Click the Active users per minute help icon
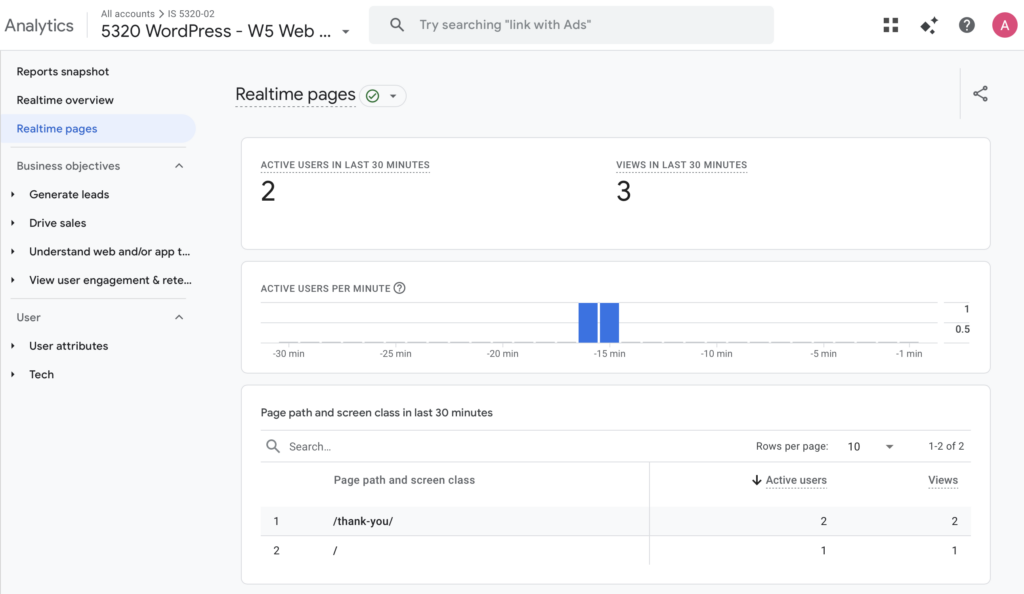This screenshot has width=1024, height=594. coord(400,288)
